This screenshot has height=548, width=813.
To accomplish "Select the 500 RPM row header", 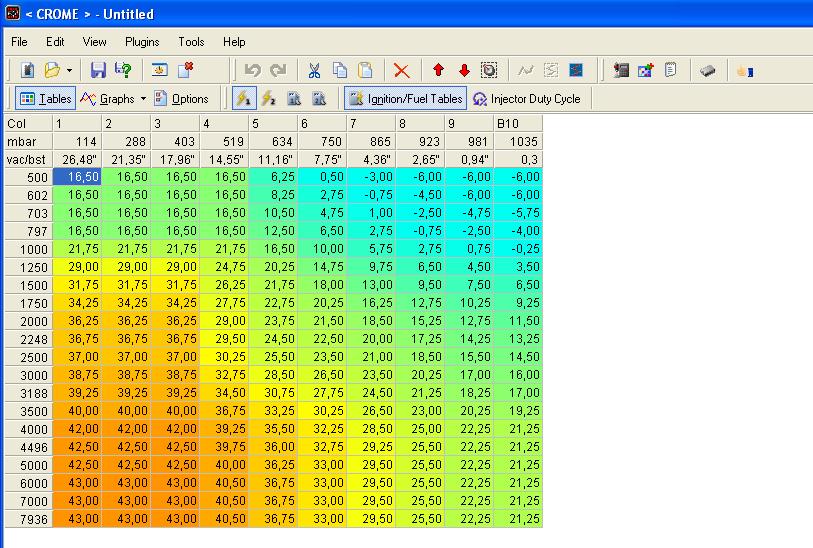I will pos(27,175).
